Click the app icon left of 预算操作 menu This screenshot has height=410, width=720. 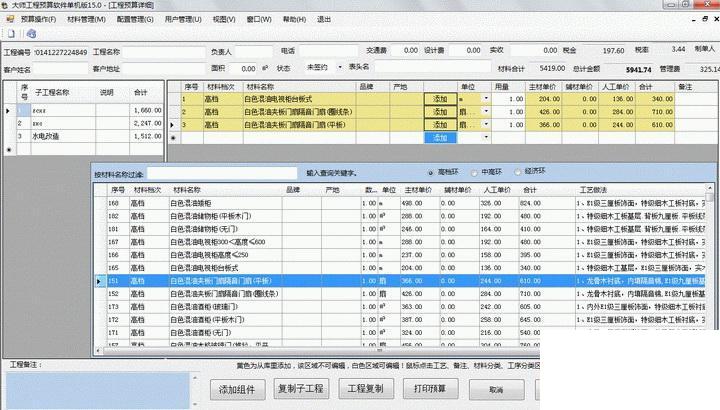(10, 19)
